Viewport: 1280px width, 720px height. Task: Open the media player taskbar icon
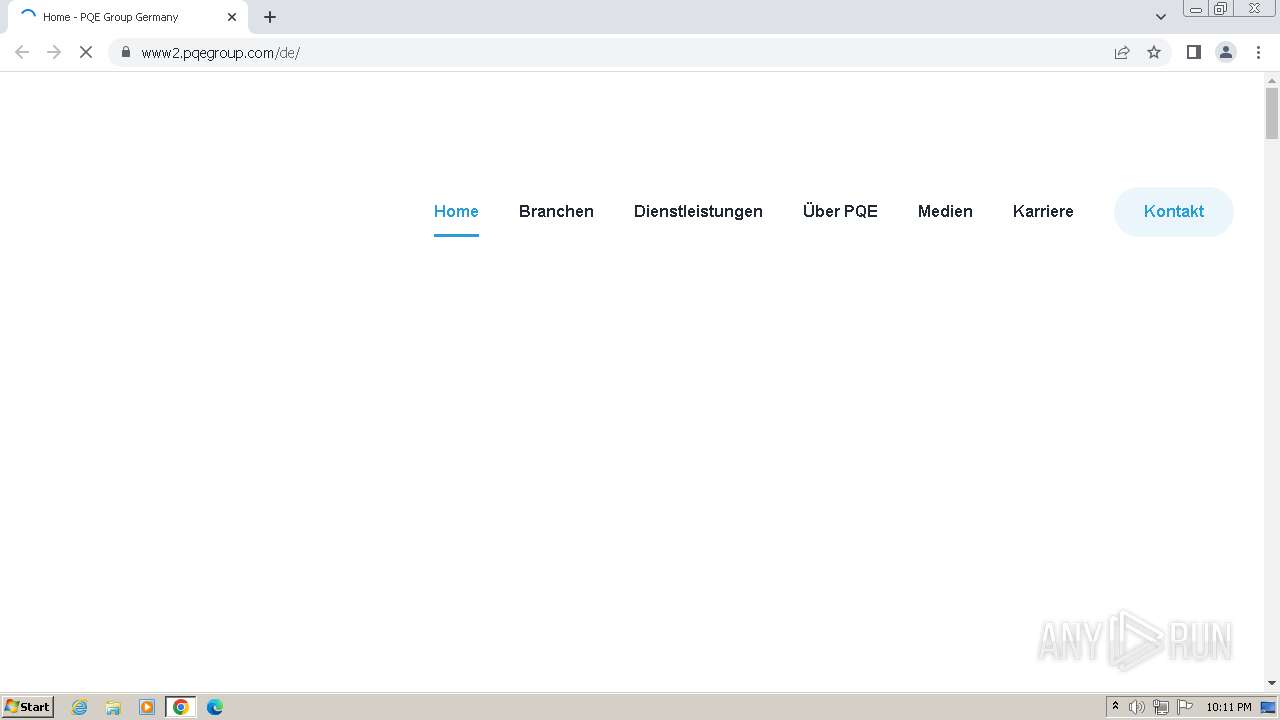click(147, 707)
